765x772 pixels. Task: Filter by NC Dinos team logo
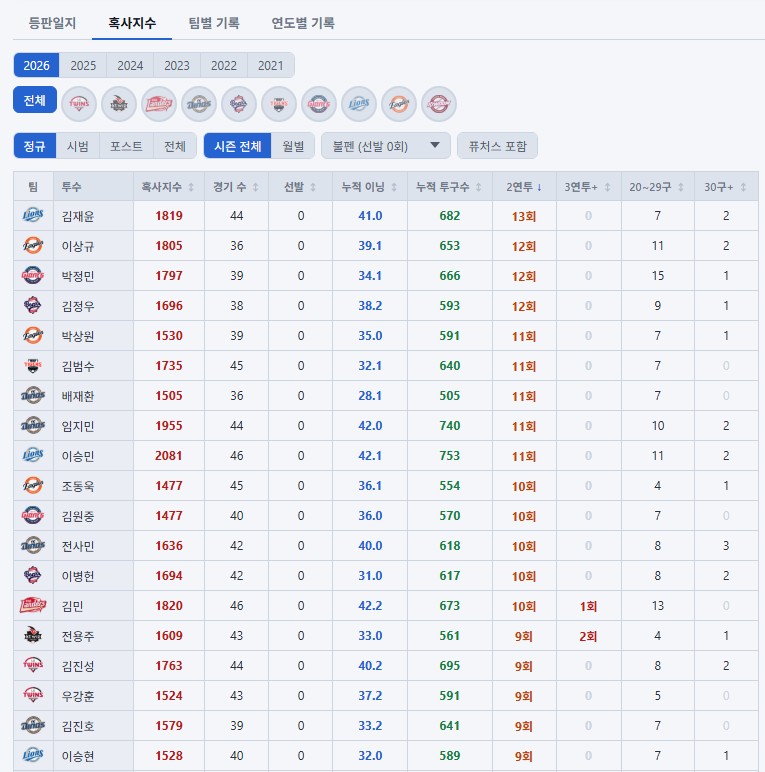pos(199,104)
